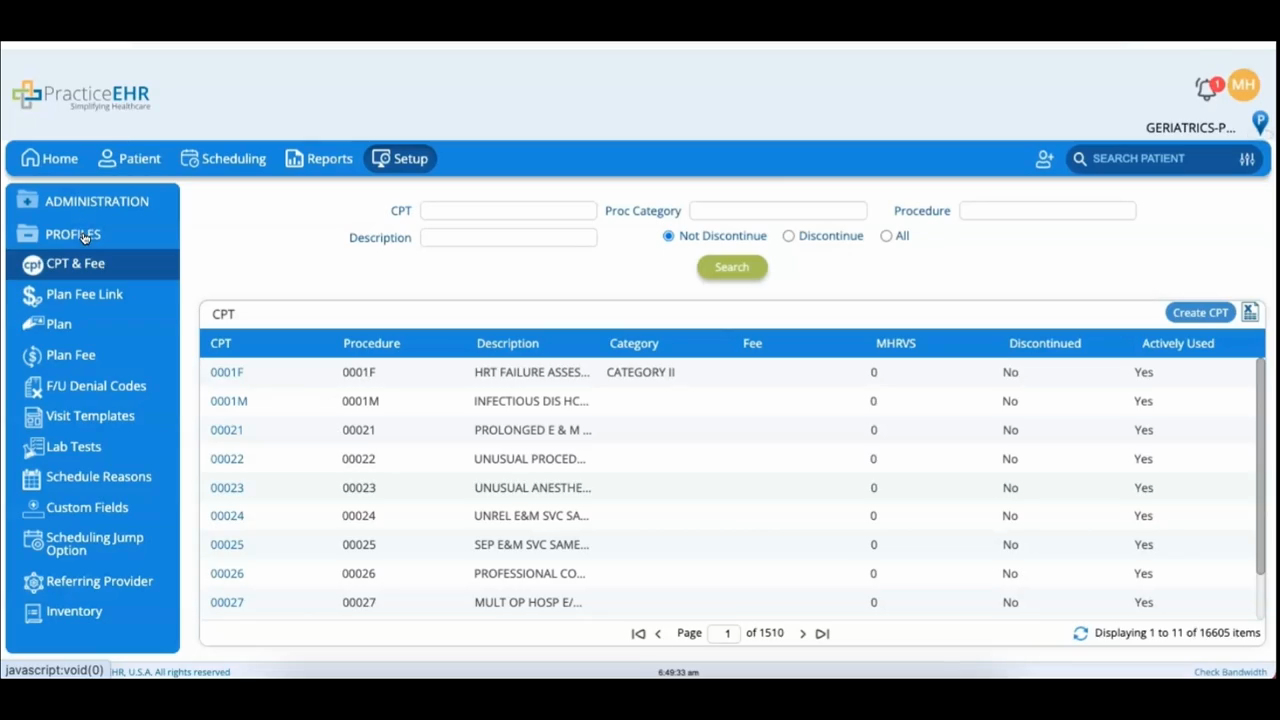Click the Custom Fields icon
Viewport: 1280px width, 720px height.
[x=32, y=508]
